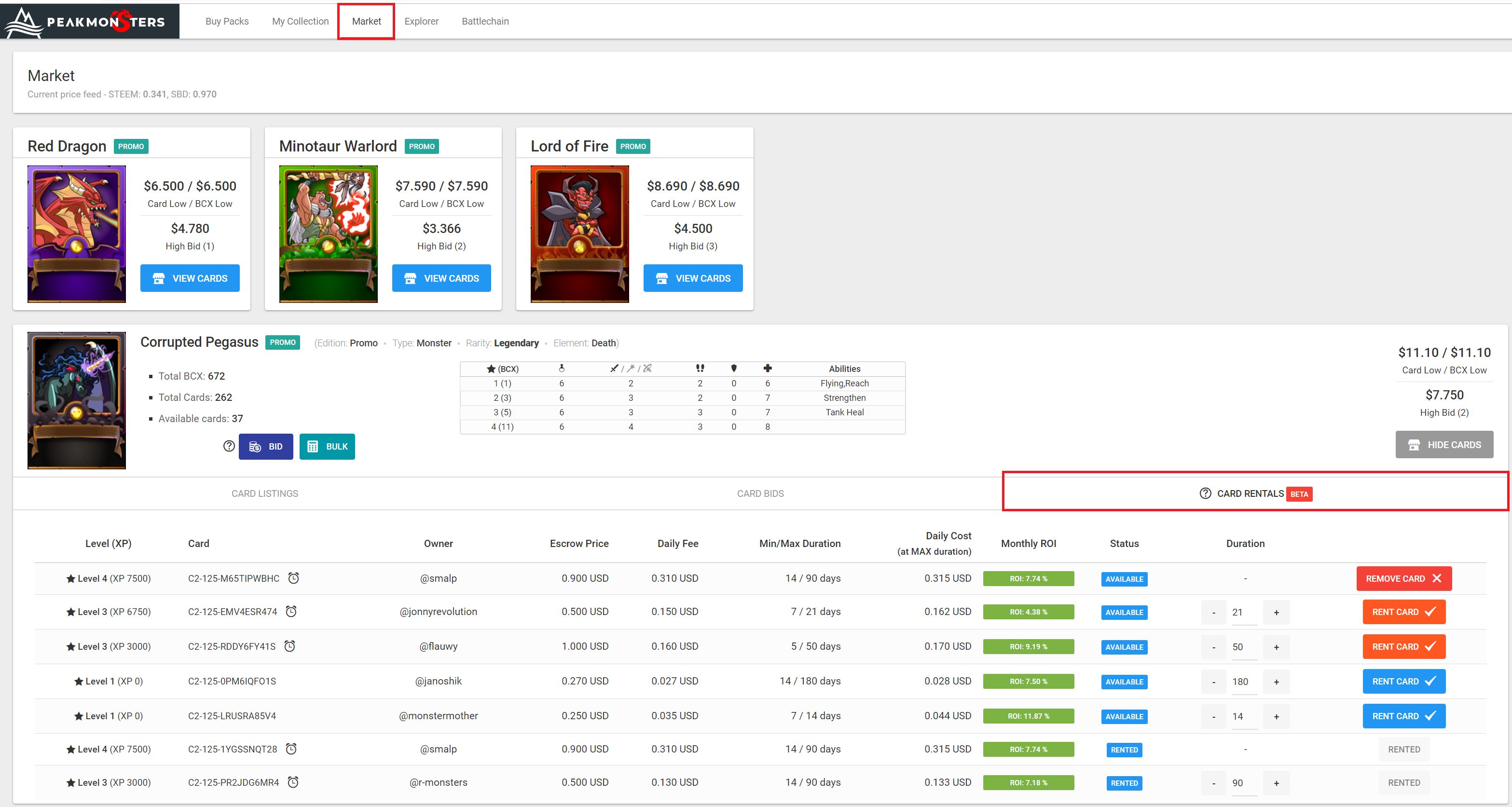Increase duration for @monstermother card

(1276, 717)
